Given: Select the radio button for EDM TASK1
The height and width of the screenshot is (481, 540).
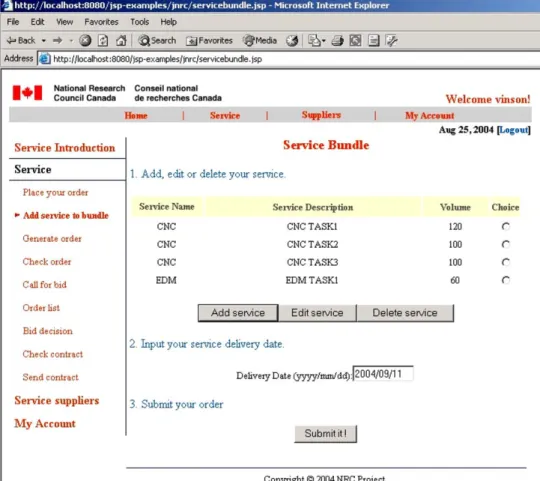Looking at the screenshot, I should pyautogui.click(x=506, y=280).
